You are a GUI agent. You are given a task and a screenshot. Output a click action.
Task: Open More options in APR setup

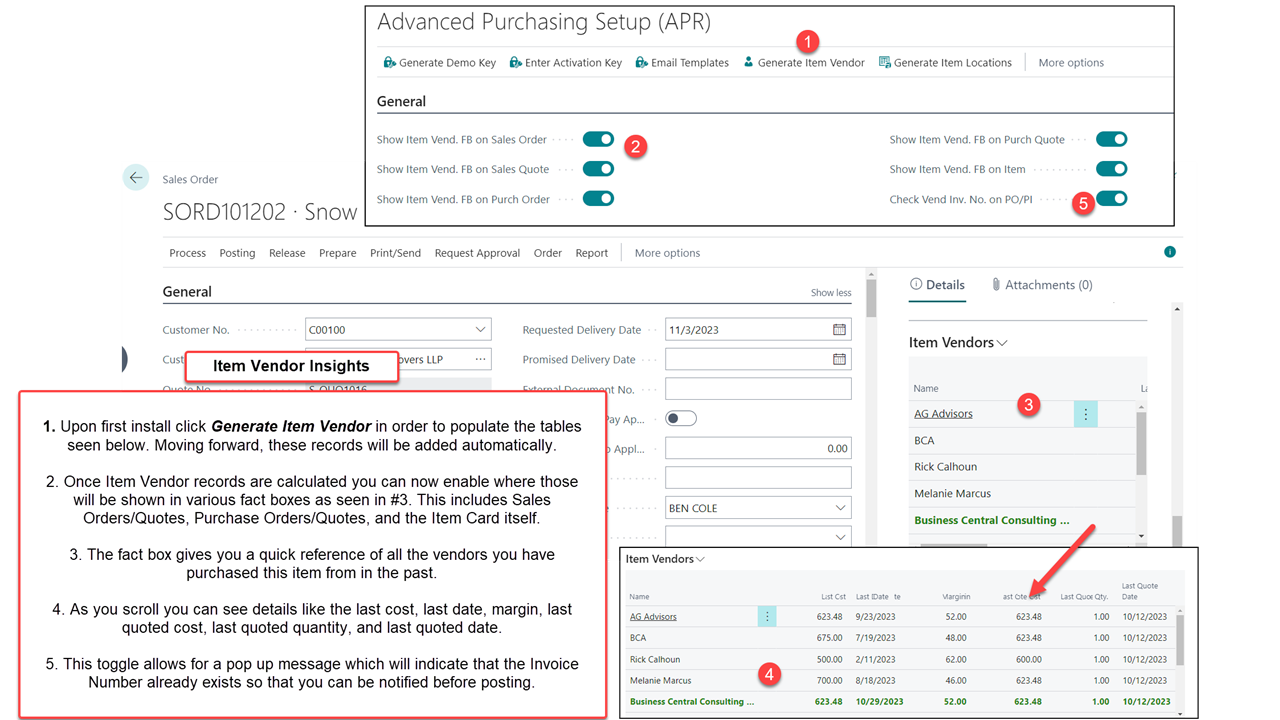click(x=1071, y=62)
